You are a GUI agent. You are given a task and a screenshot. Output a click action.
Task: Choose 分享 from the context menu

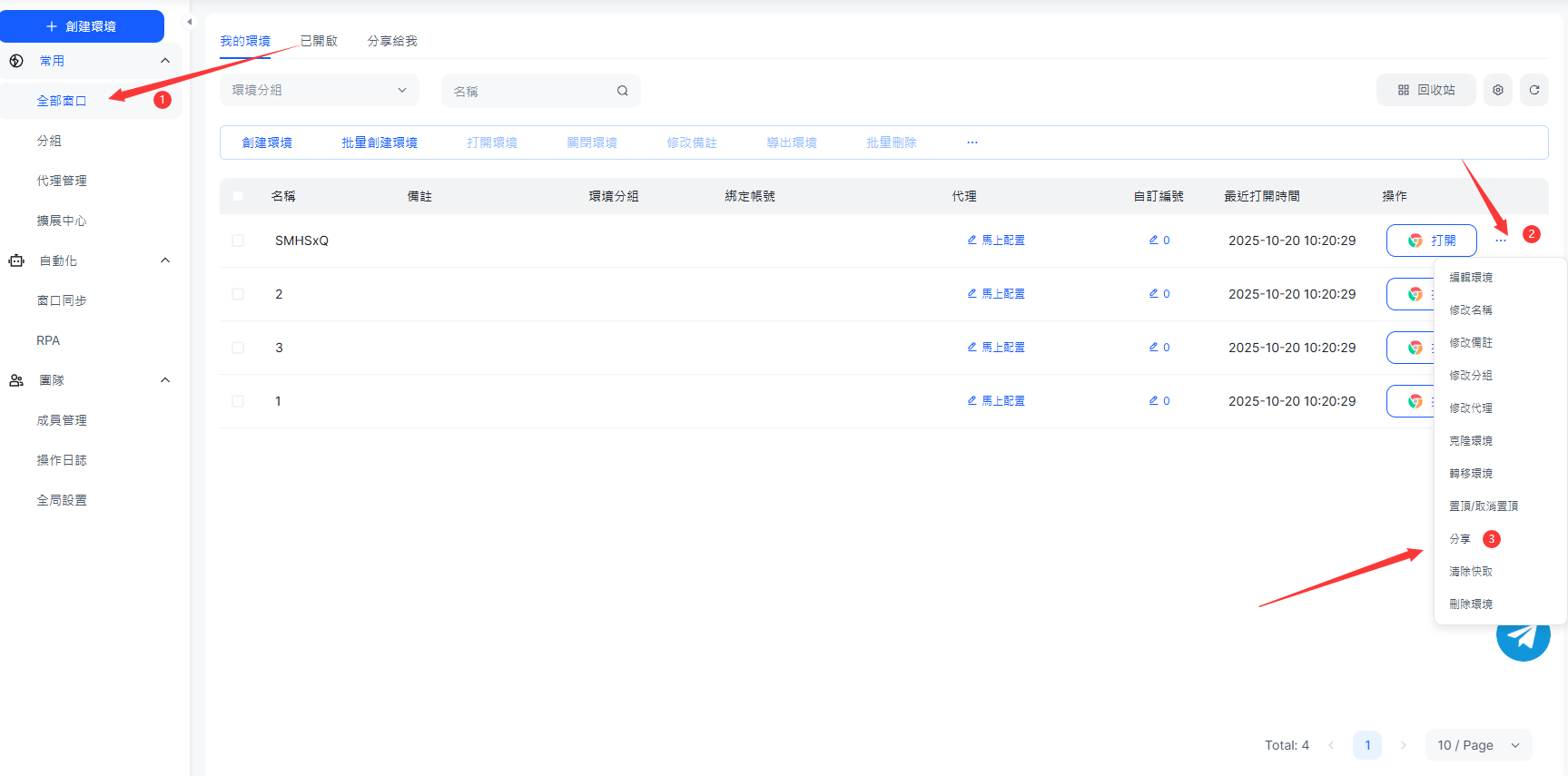pos(1460,539)
